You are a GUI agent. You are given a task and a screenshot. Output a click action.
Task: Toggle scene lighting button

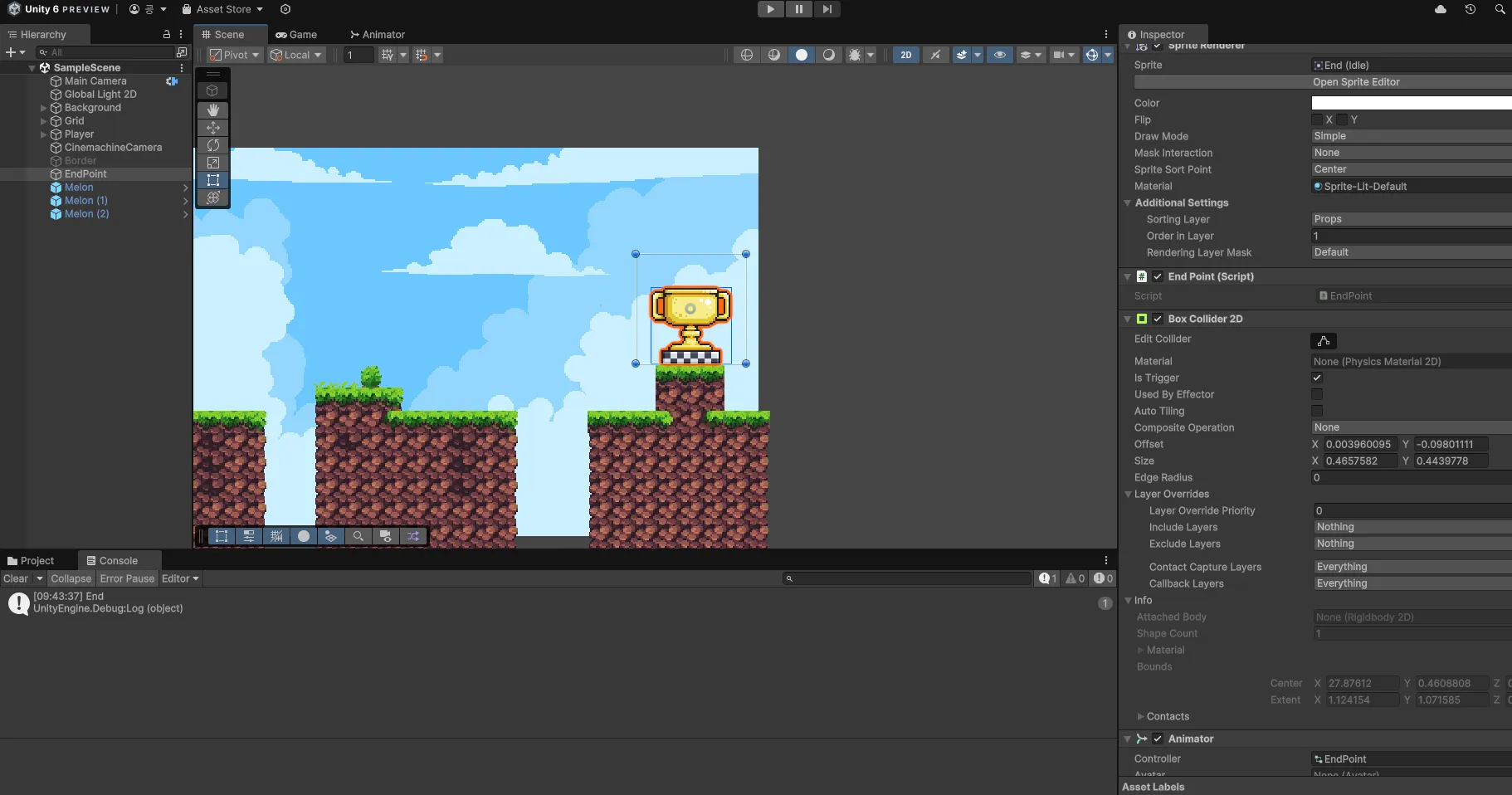936,55
